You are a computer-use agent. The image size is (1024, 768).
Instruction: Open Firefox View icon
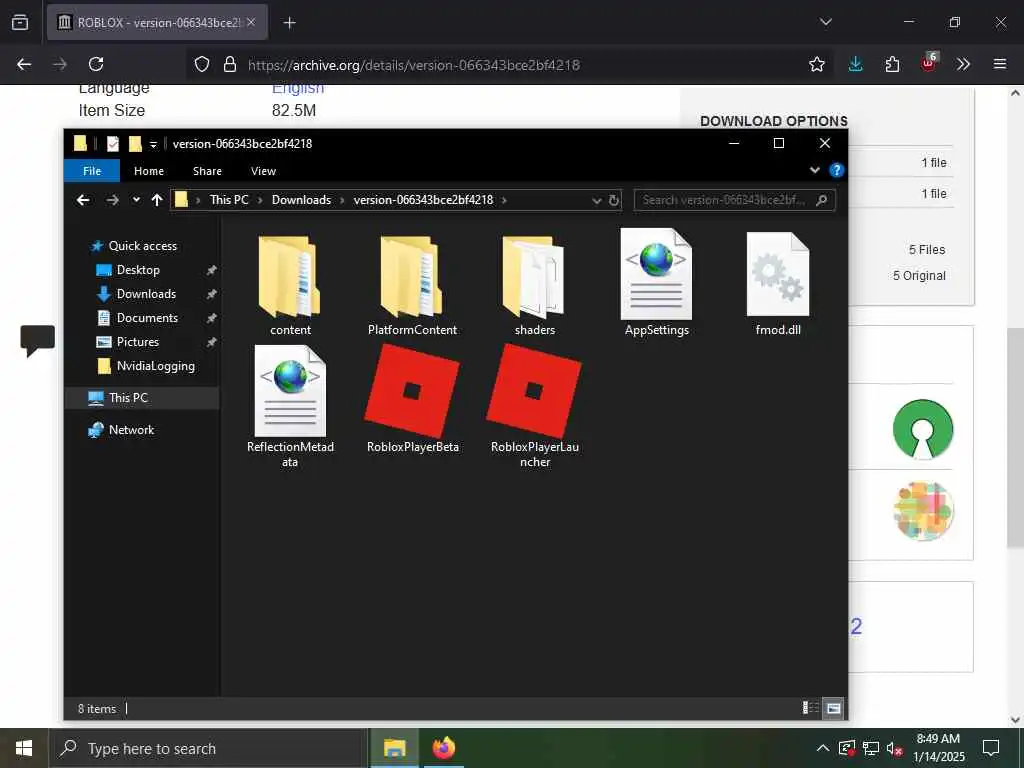coord(20,22)
